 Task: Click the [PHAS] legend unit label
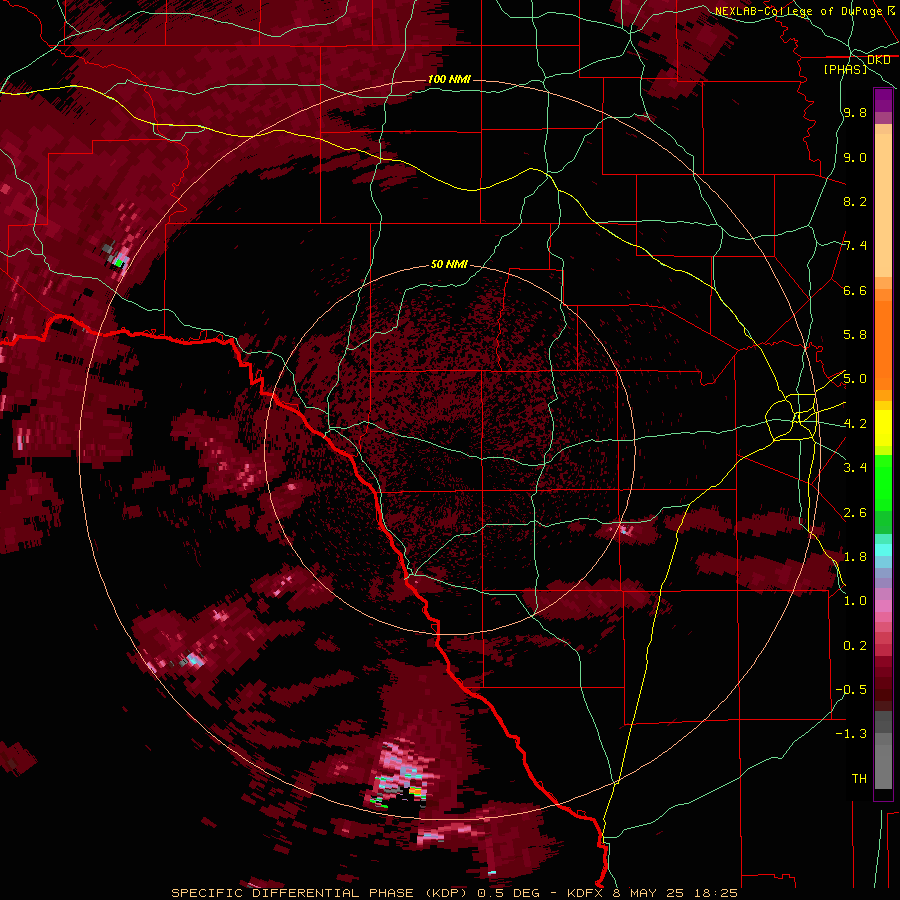(x=845, y=70)
